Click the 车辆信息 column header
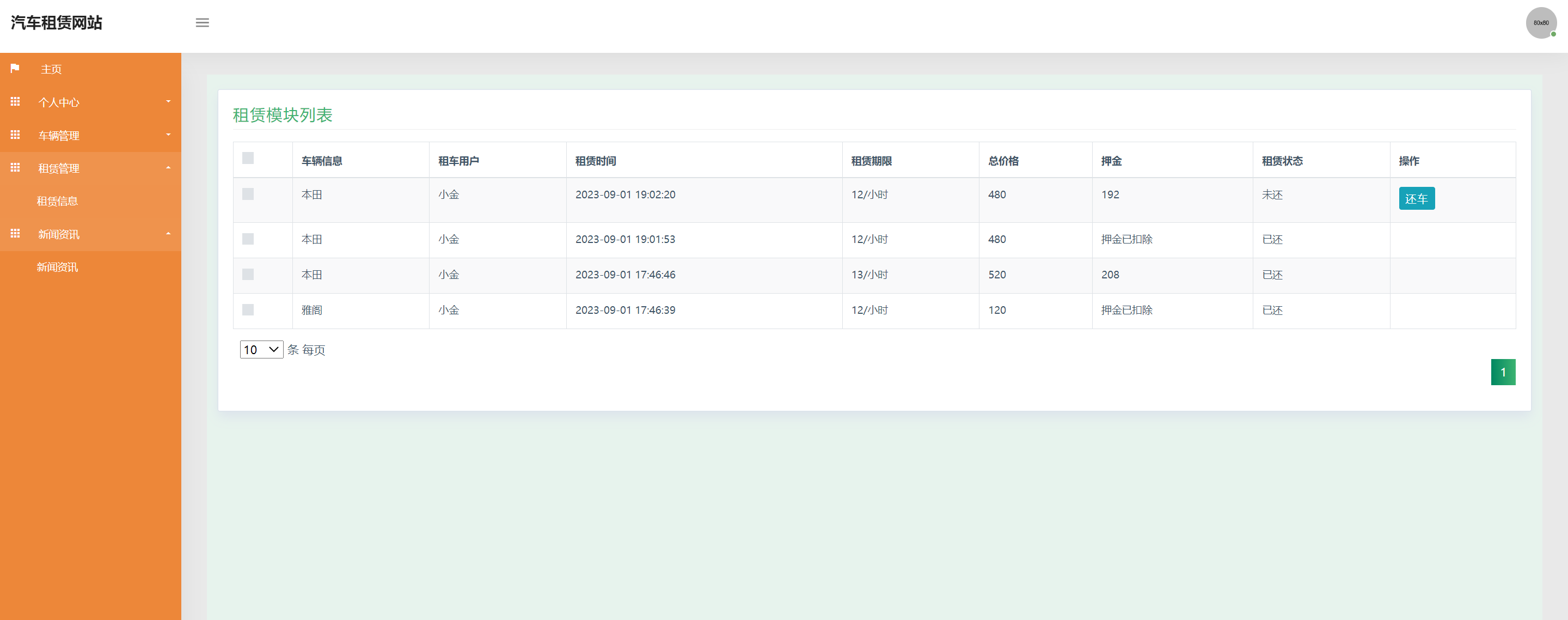Image resolution: width=1568 pixels, height=620 pixels. 322,161
